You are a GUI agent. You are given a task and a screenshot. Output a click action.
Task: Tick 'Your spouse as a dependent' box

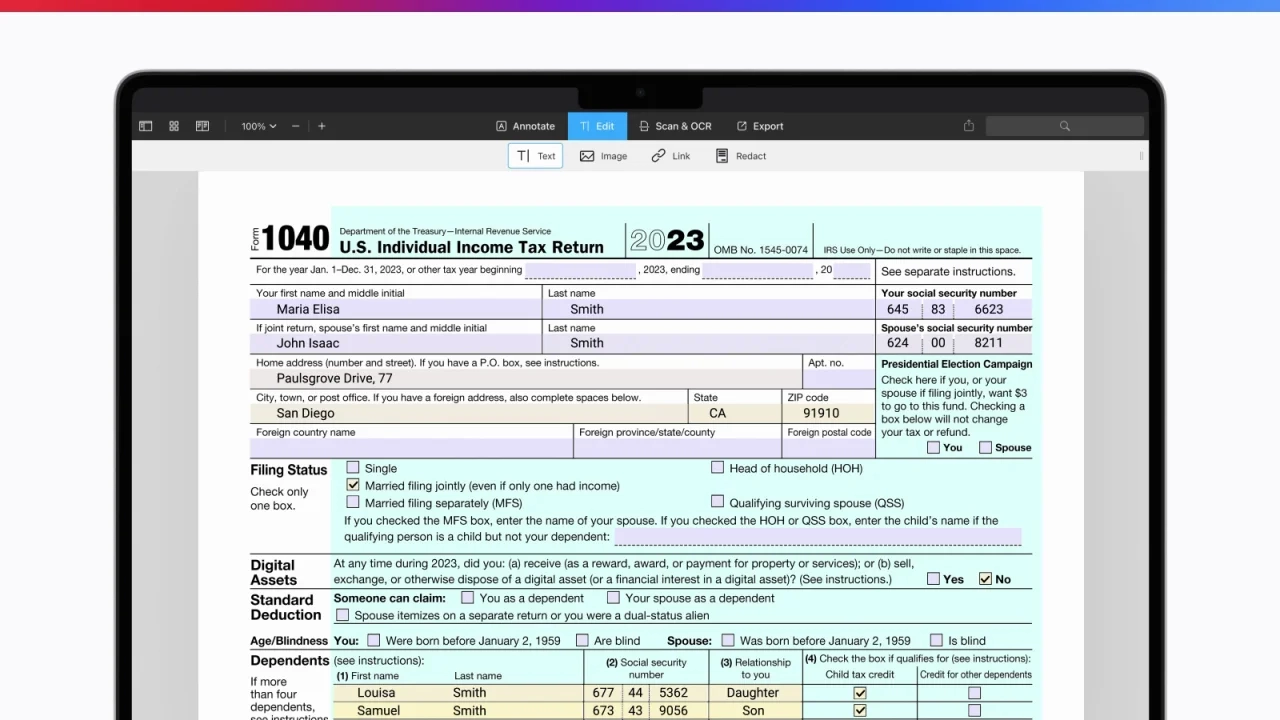click(x=612, y=598)
